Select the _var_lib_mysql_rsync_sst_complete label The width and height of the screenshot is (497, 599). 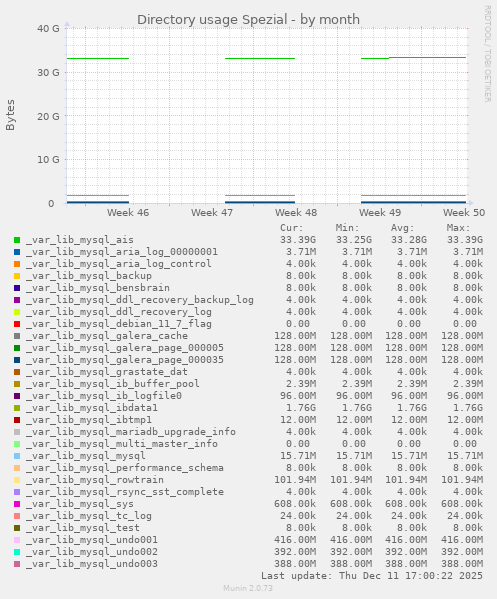point(125,492)
